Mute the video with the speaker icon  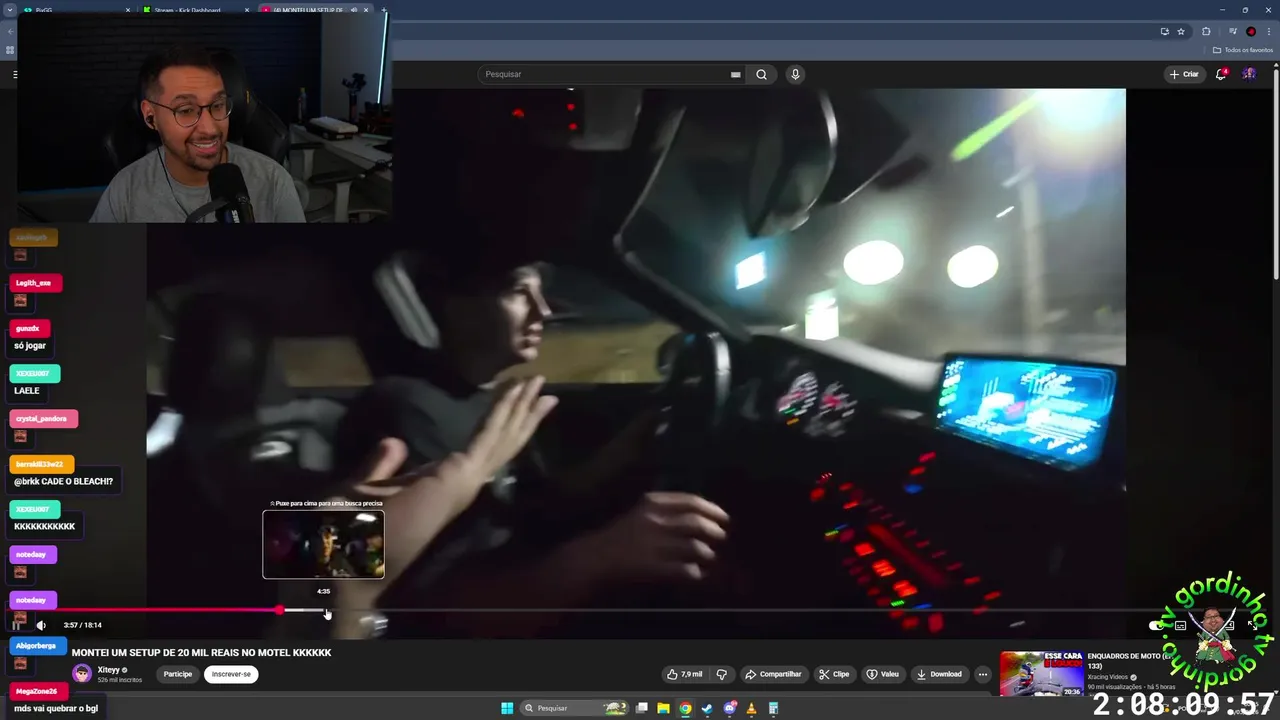coord(41,625)
